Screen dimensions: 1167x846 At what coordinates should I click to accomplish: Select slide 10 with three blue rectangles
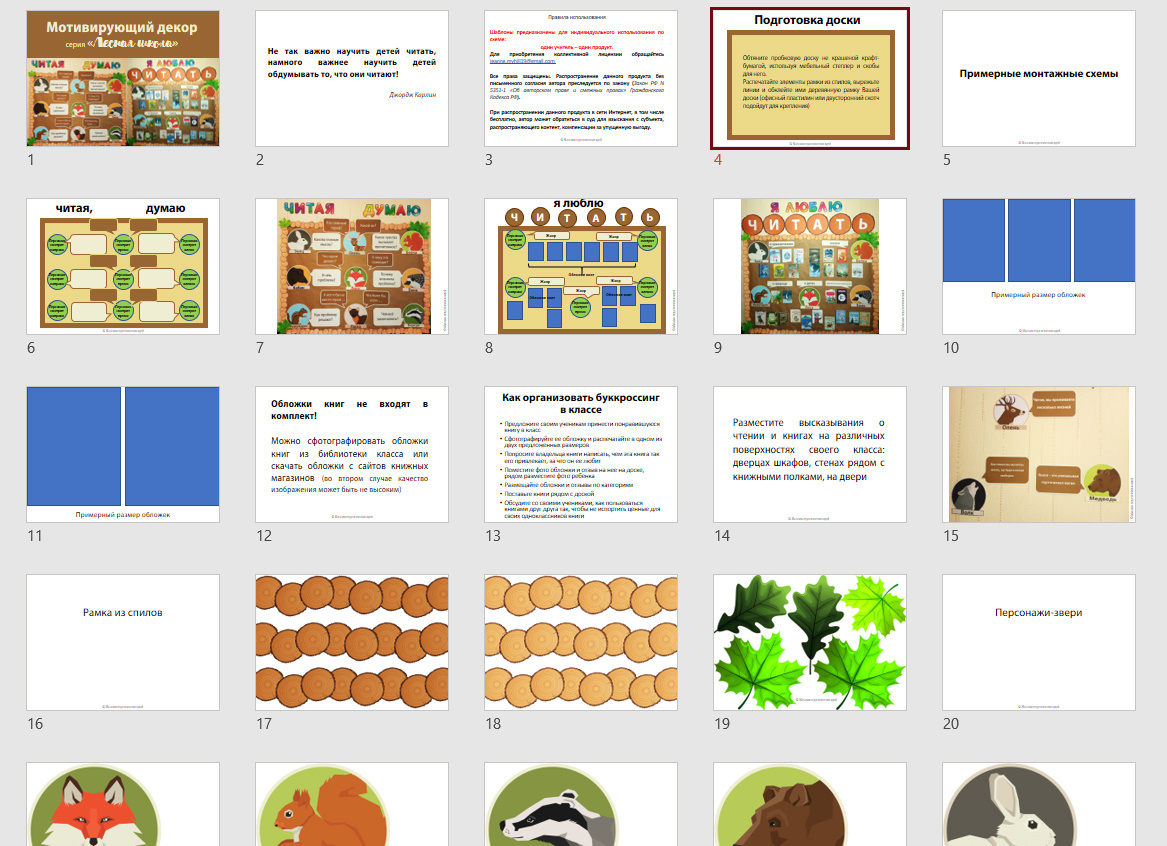(x=1038, y=266)
